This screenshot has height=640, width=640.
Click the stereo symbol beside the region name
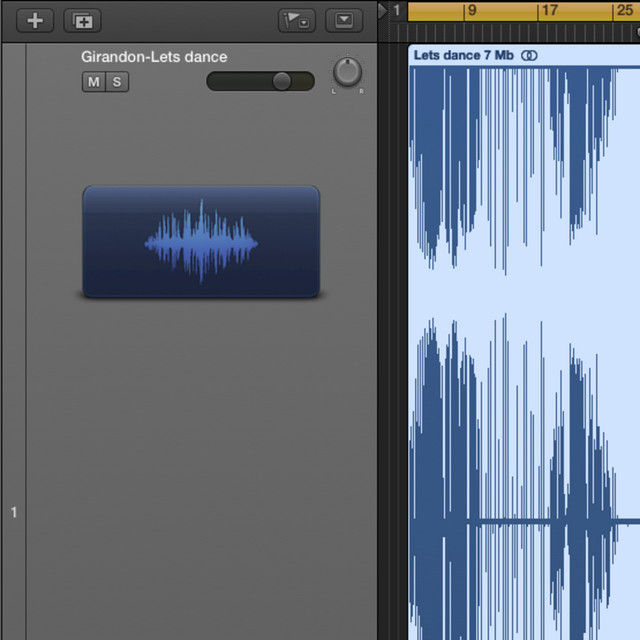click(x=530, y=55)
